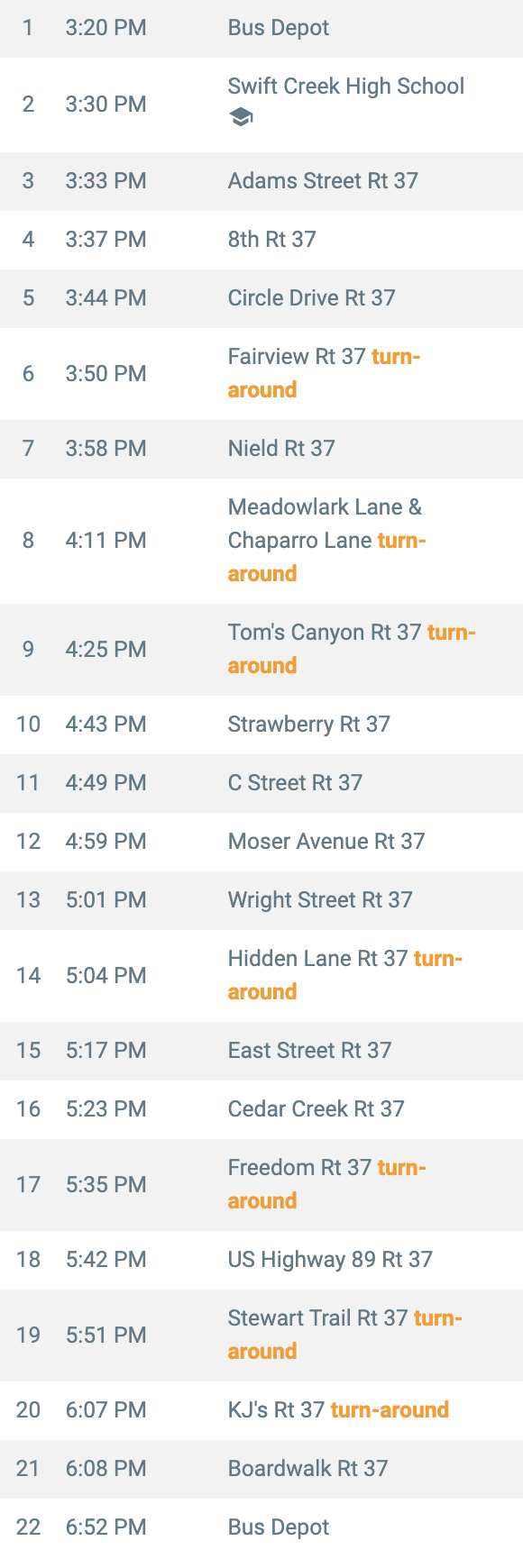Click the 5:35 PM time for Freedom stop

tap(106, 1184)
